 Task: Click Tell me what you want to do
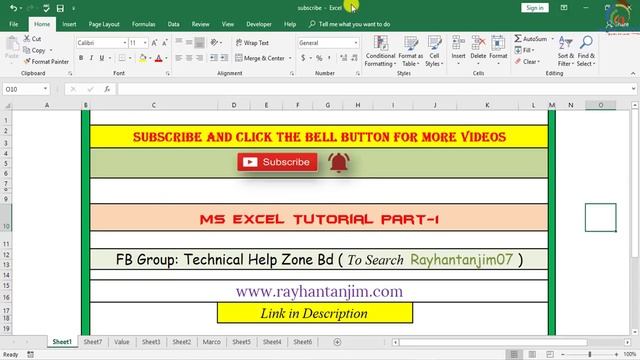[349, 24]
